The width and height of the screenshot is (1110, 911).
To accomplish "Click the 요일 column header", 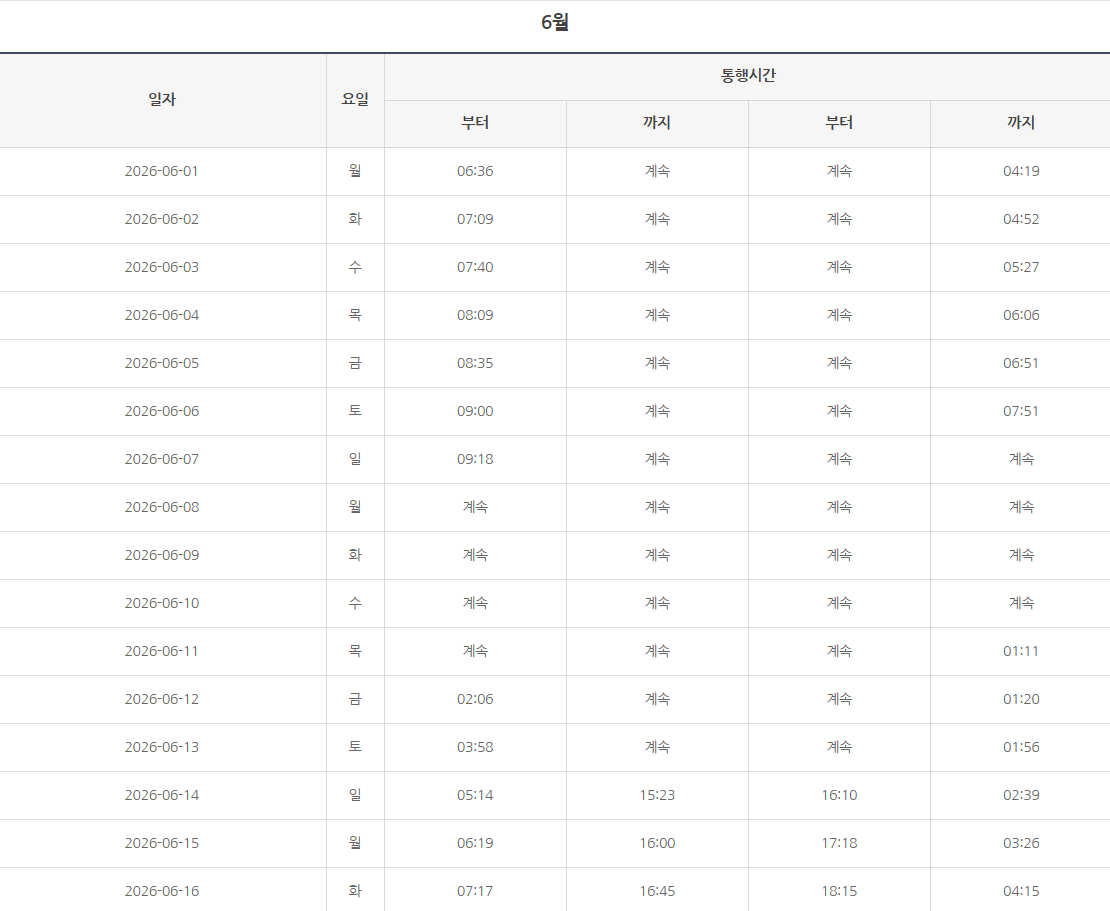I will coord(355,100).
